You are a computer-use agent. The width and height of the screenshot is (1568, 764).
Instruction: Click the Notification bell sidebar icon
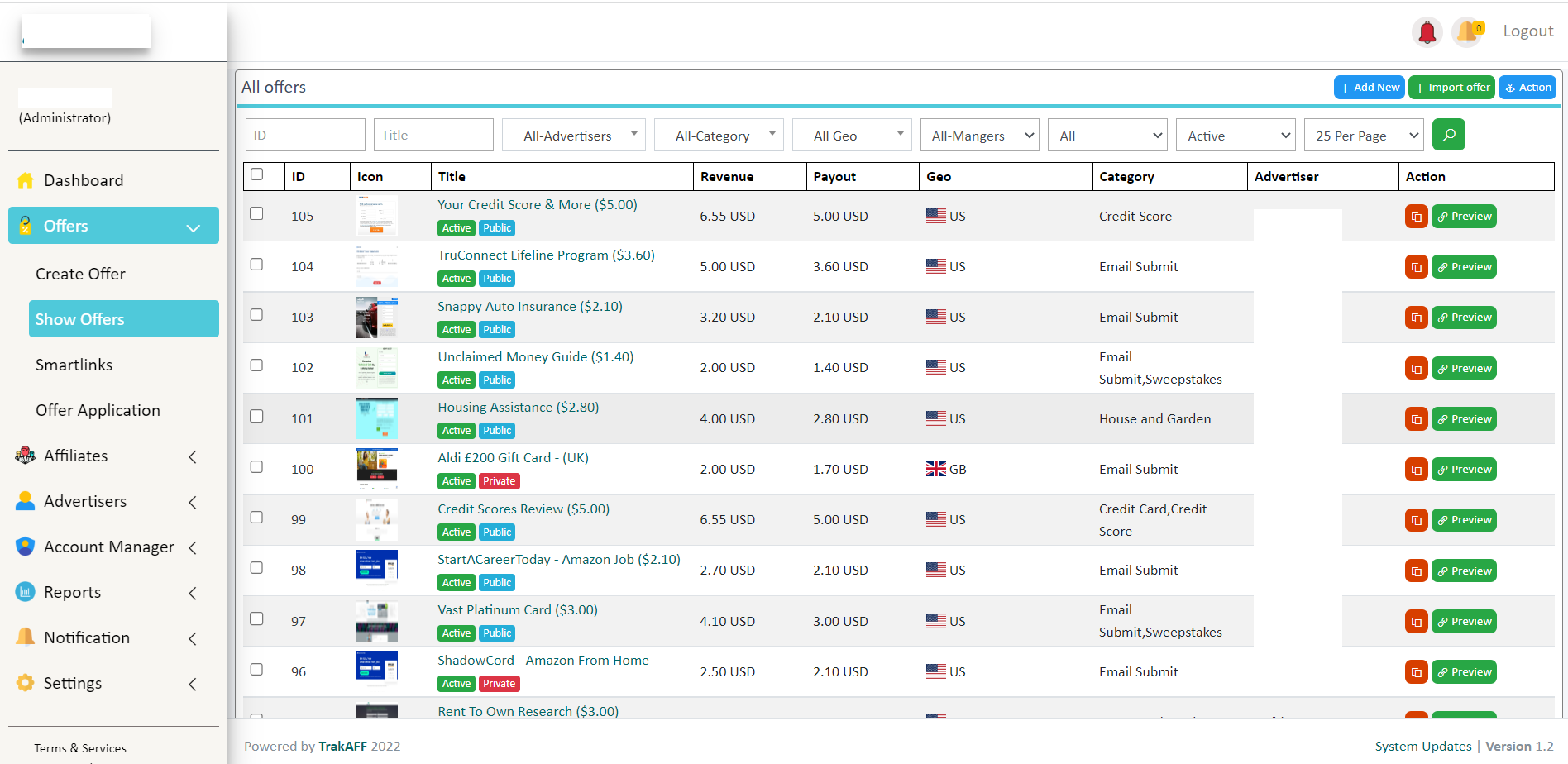[26, 637]
